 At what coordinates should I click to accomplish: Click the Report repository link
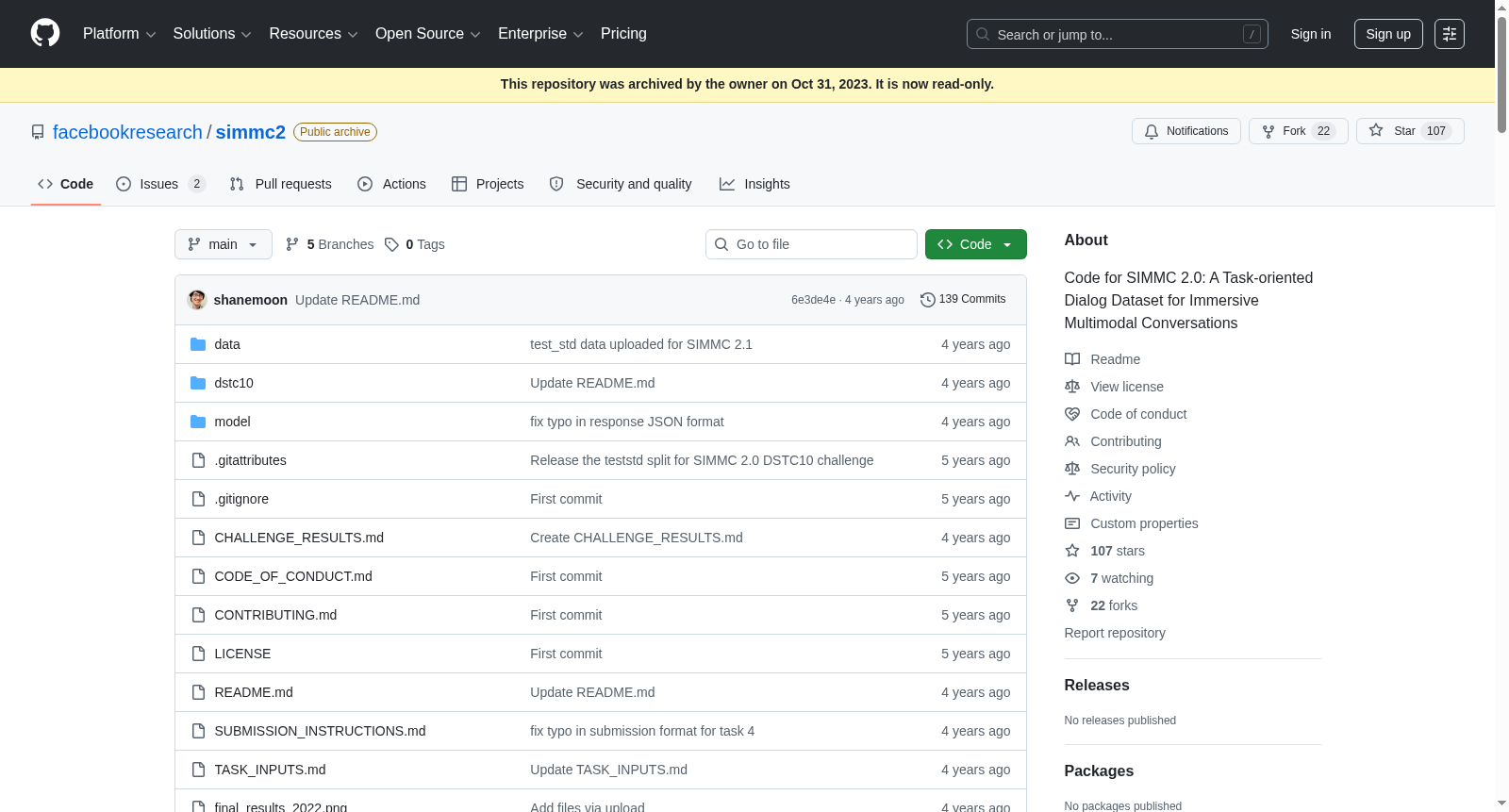point(1115,633)
